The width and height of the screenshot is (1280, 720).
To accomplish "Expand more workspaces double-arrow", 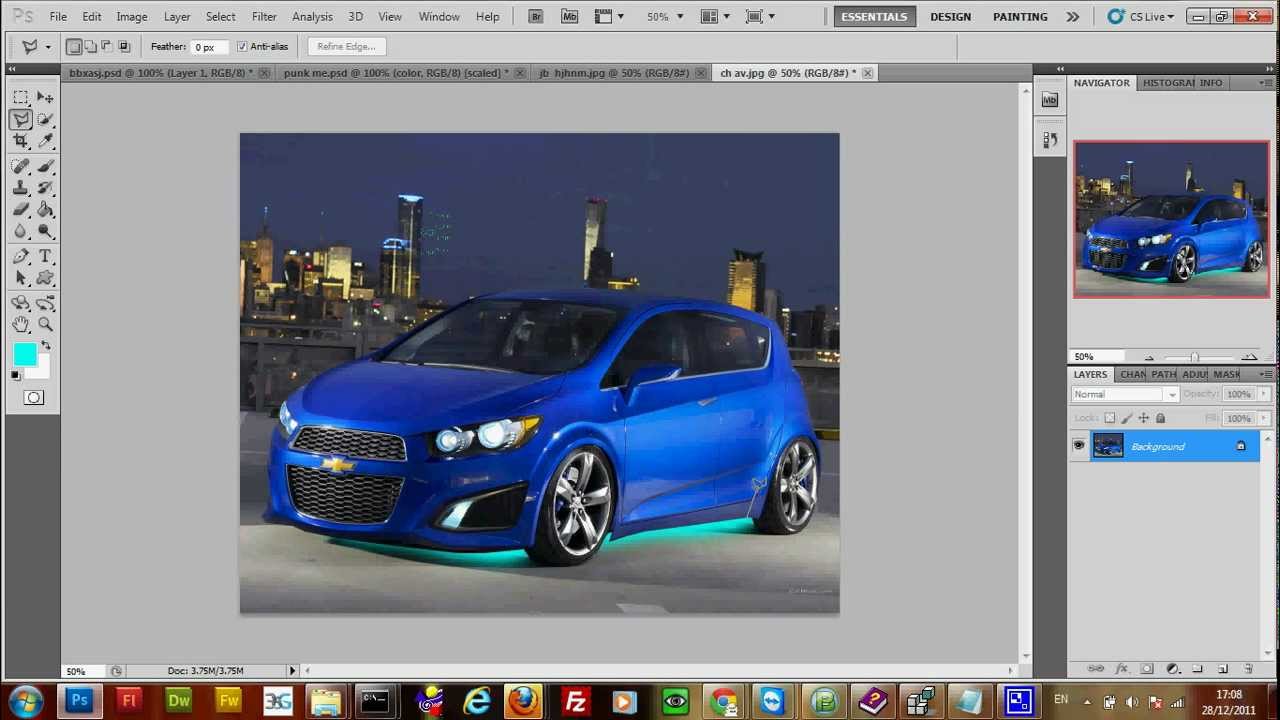I will [1073, 16].
